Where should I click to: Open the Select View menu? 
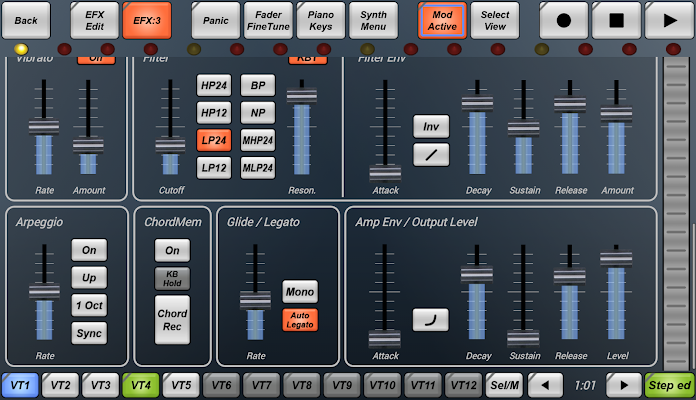[495, 20]
